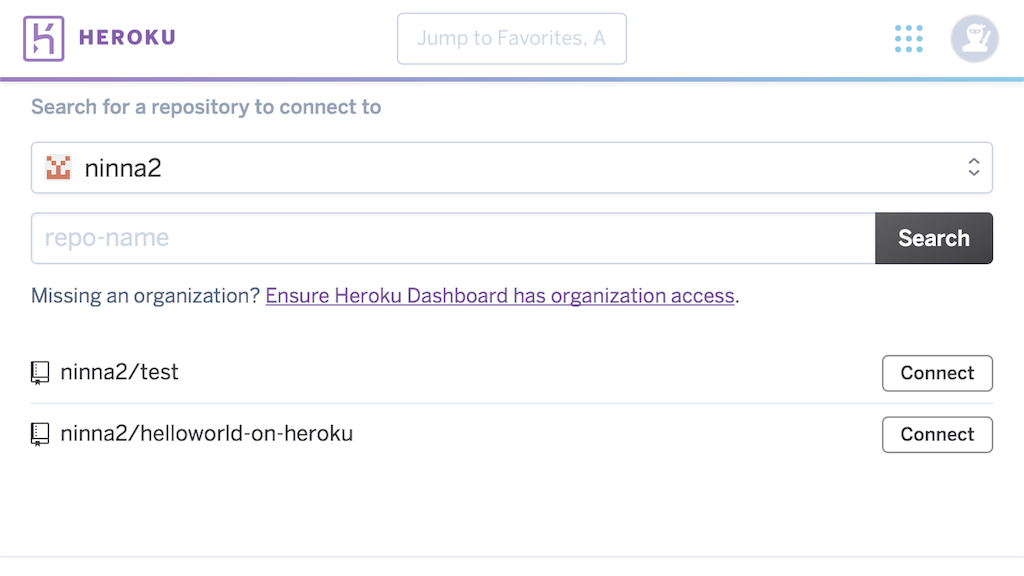Click the 'Search for a repository' heading
1024x576 pixels.
pos(206,107)
